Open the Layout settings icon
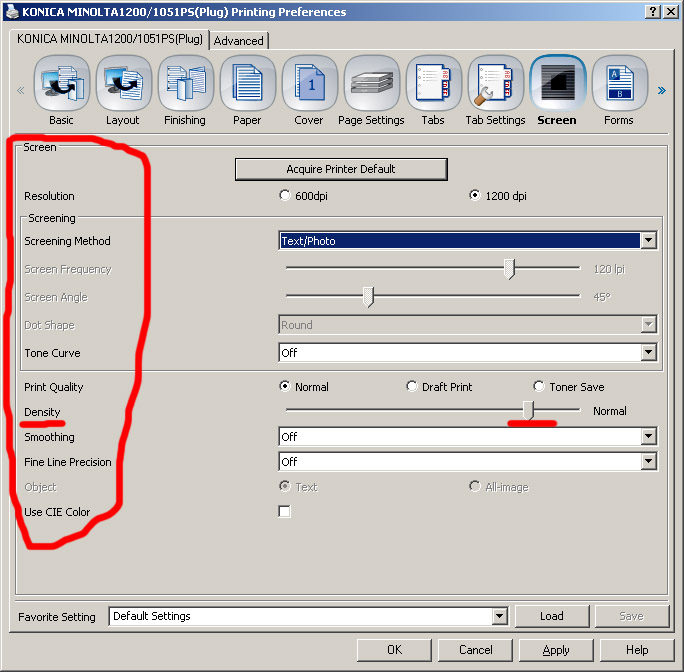 point(123,83)
